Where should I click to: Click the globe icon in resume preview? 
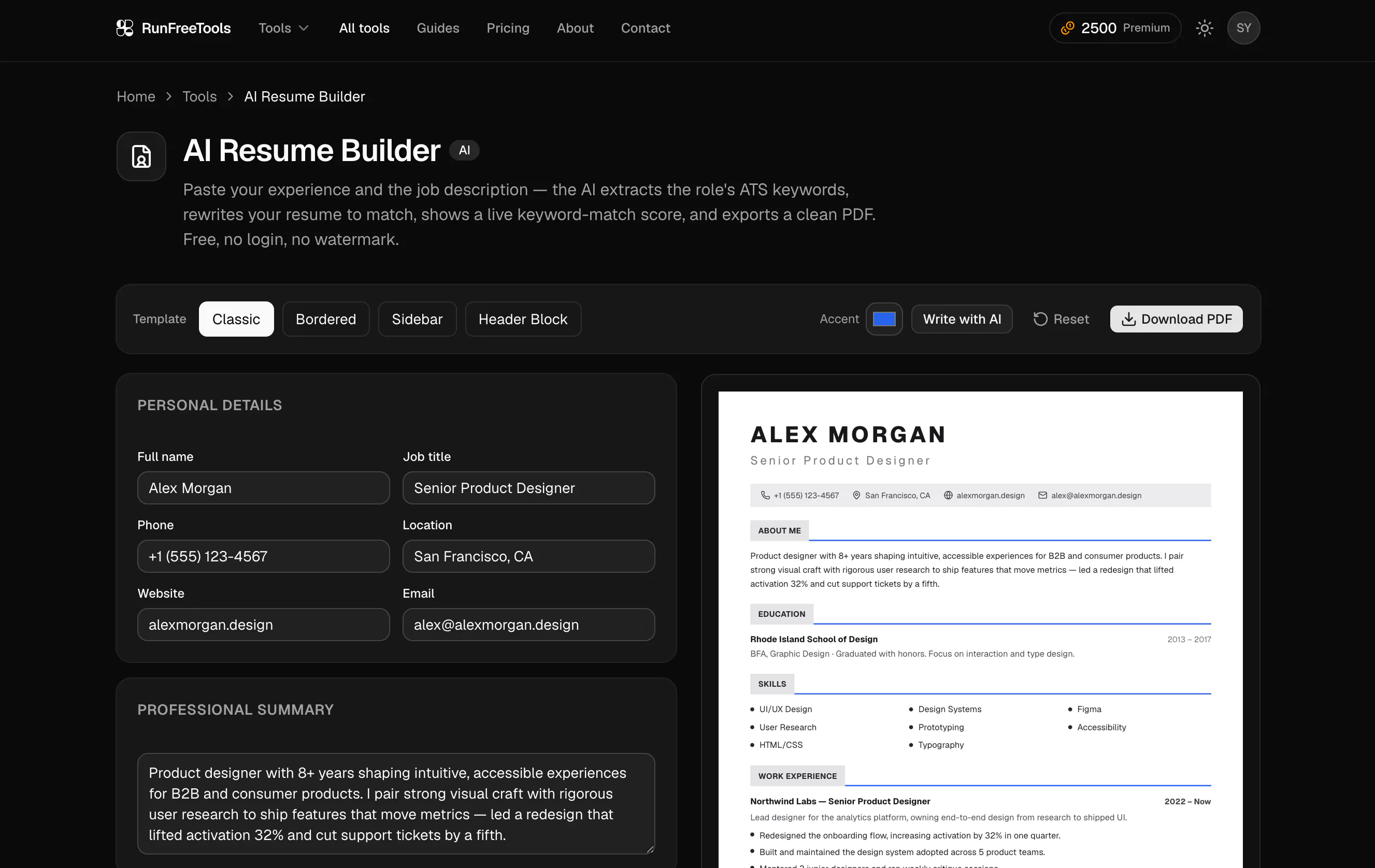[x=948, y=495]
